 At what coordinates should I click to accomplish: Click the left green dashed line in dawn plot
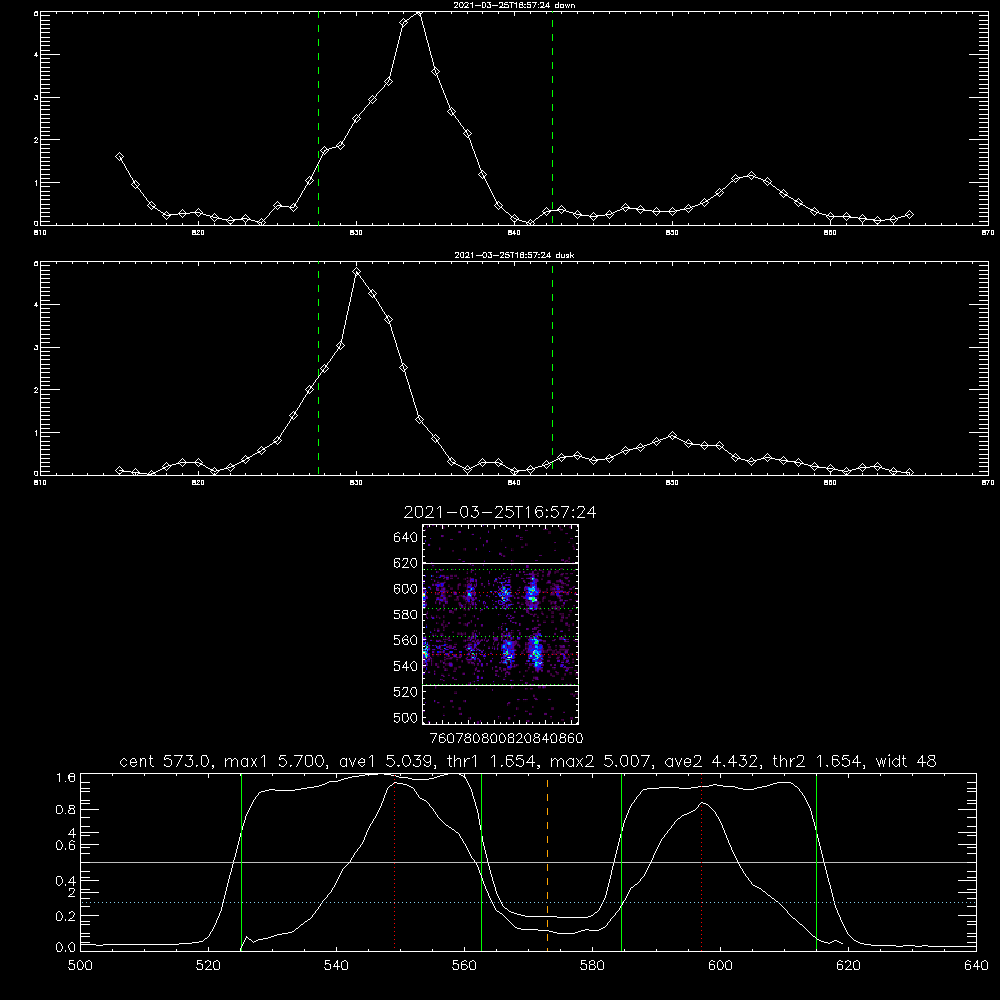pos(318,119)
